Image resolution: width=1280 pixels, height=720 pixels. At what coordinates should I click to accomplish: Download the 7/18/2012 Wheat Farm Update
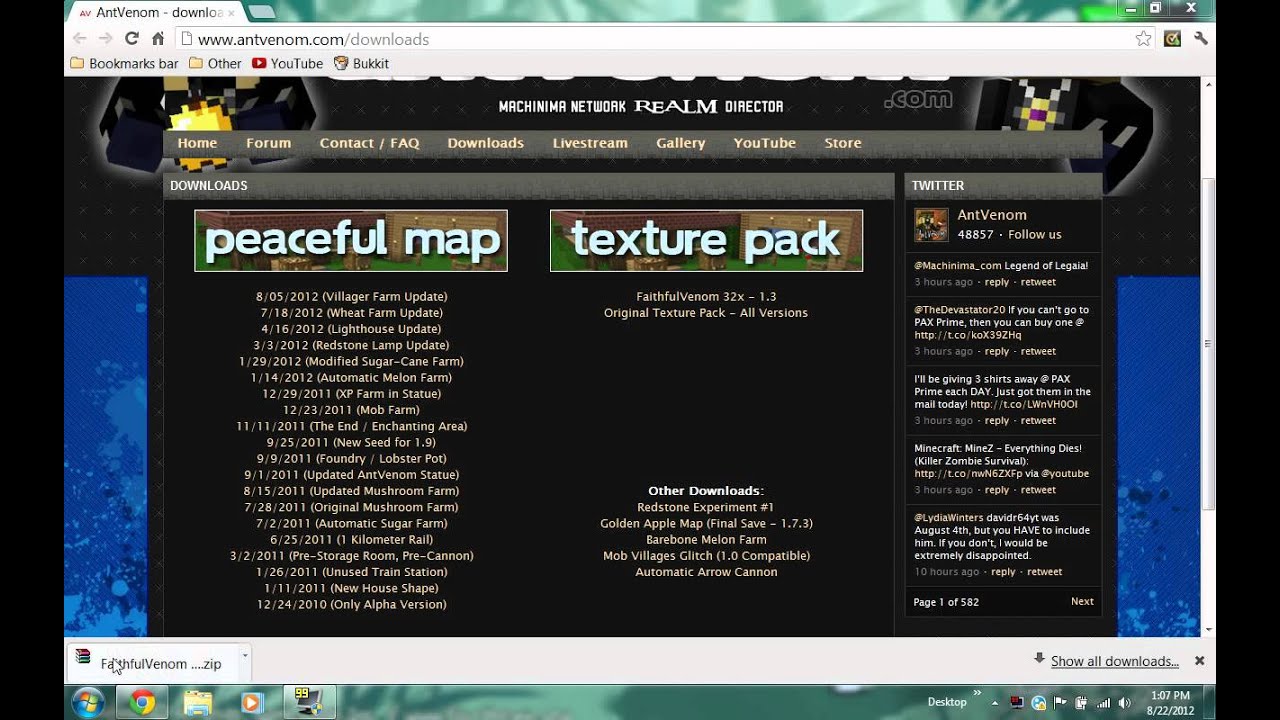[x=352, y=313]
